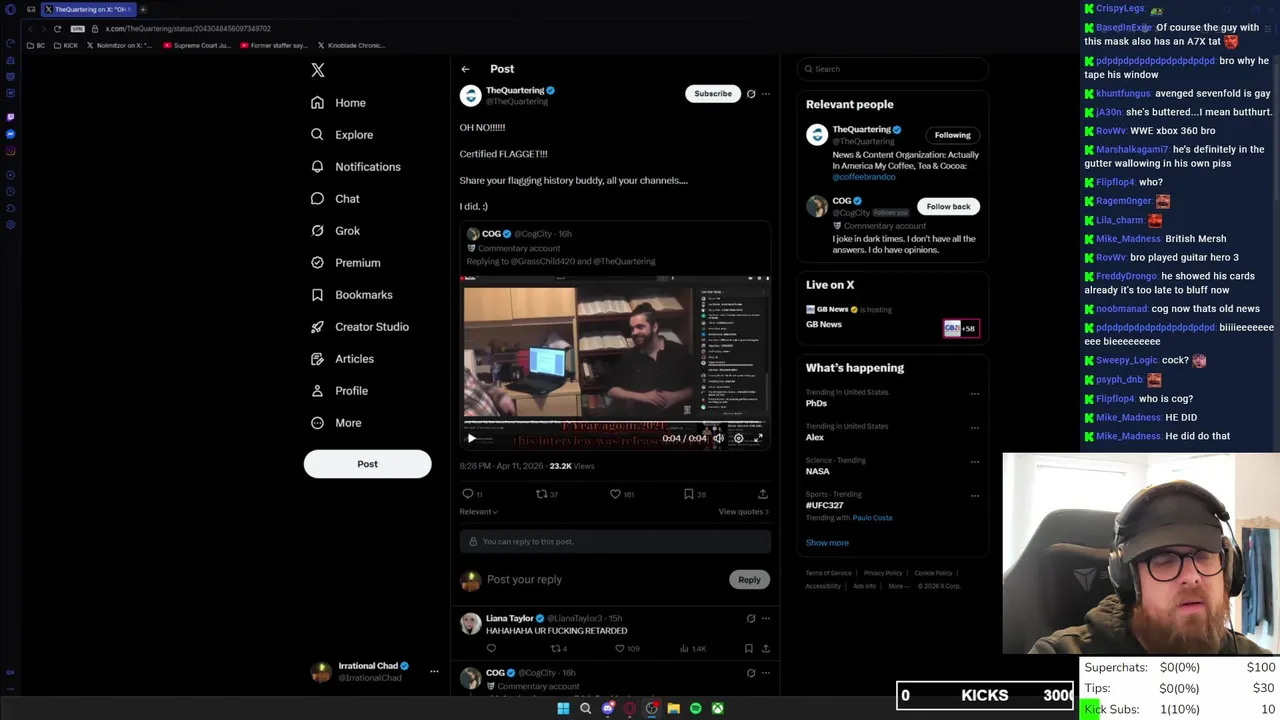View analytics on Liana Taylor's reply
The image size is (1280, 720).
(x=694, y=649)
